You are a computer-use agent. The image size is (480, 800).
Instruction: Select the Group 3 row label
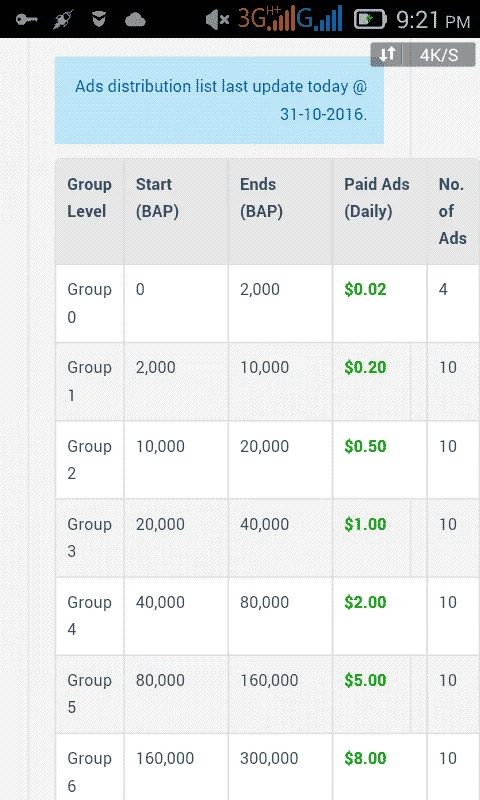coord(89,538)
